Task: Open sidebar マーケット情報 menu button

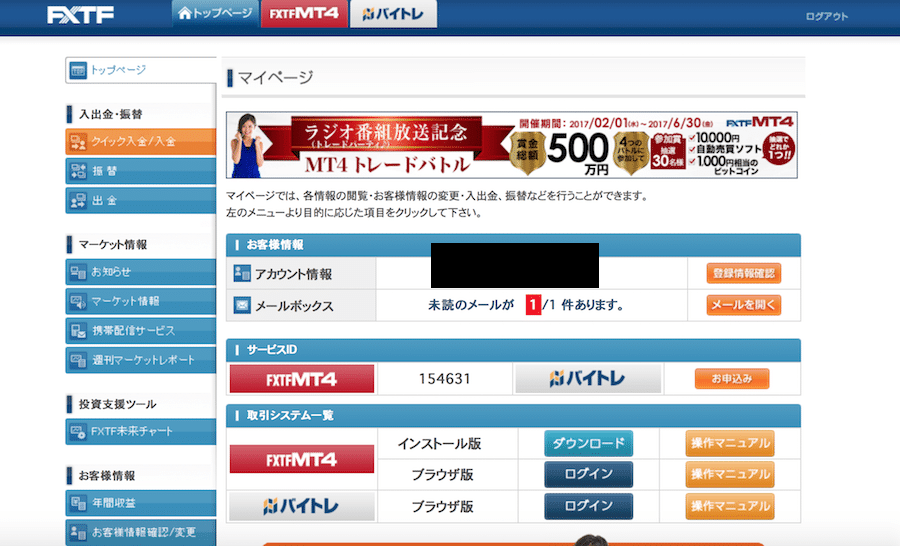Action: pyautogui.click(x=141, y=301)
